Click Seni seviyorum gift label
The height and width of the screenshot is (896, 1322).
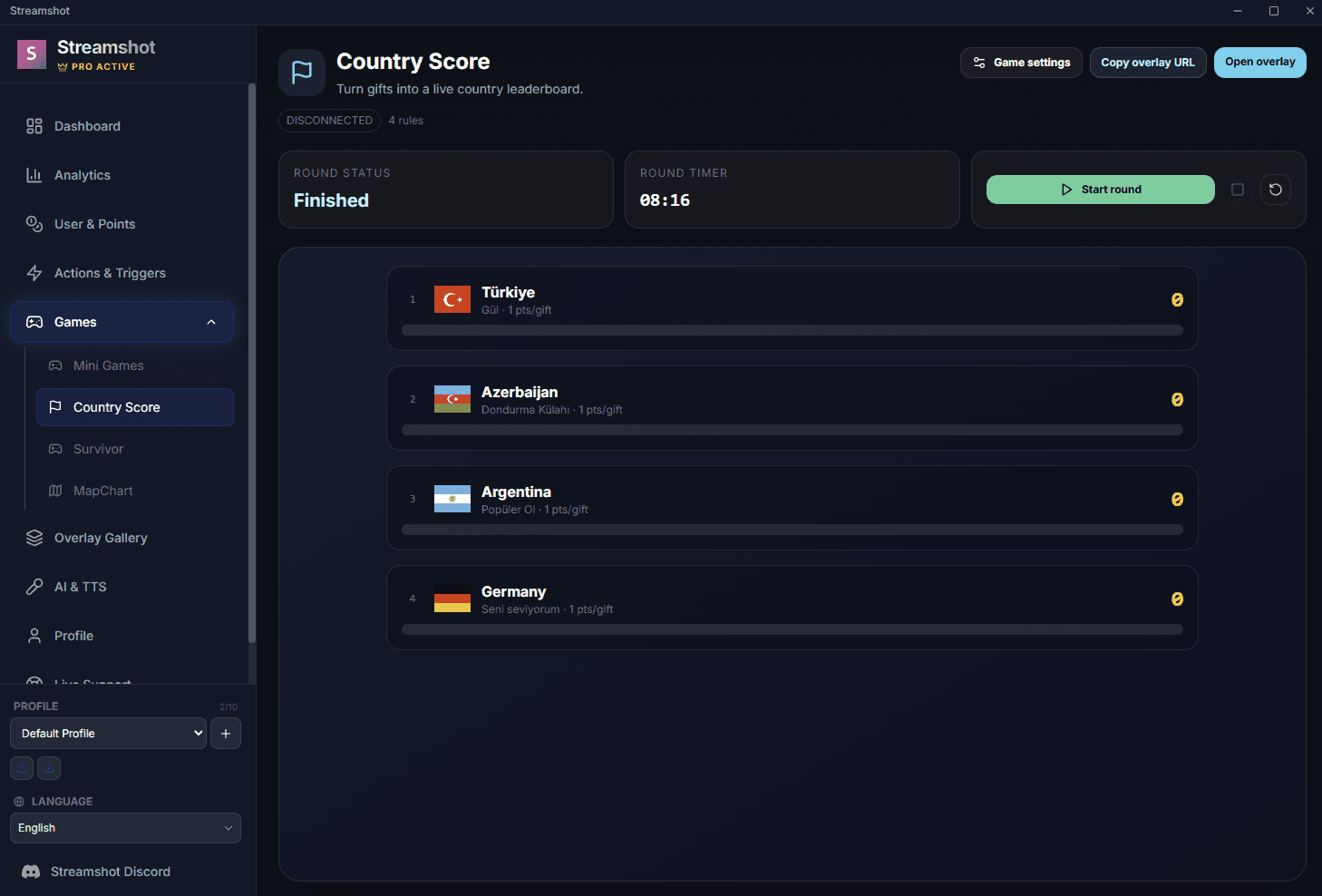(x=520, y=609)
